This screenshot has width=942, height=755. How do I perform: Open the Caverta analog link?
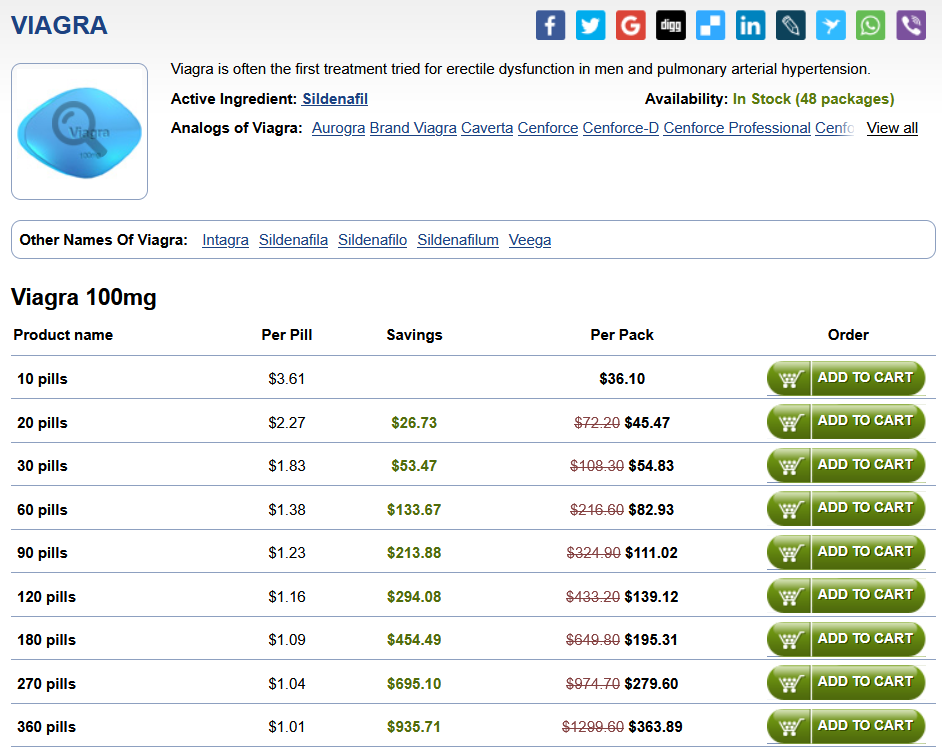487,128
